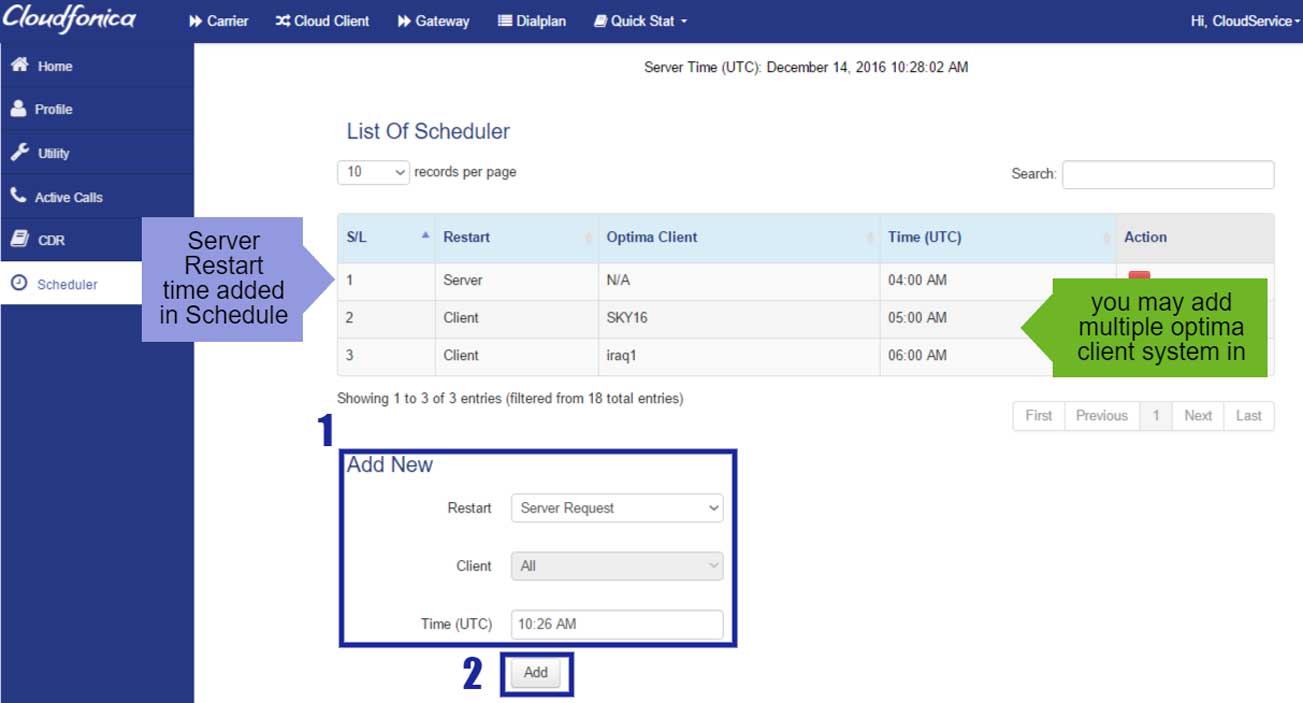Viewport: 1303px width, 703px height.
Task: Click the Utility wrench icon
Action: click(19, 153)
